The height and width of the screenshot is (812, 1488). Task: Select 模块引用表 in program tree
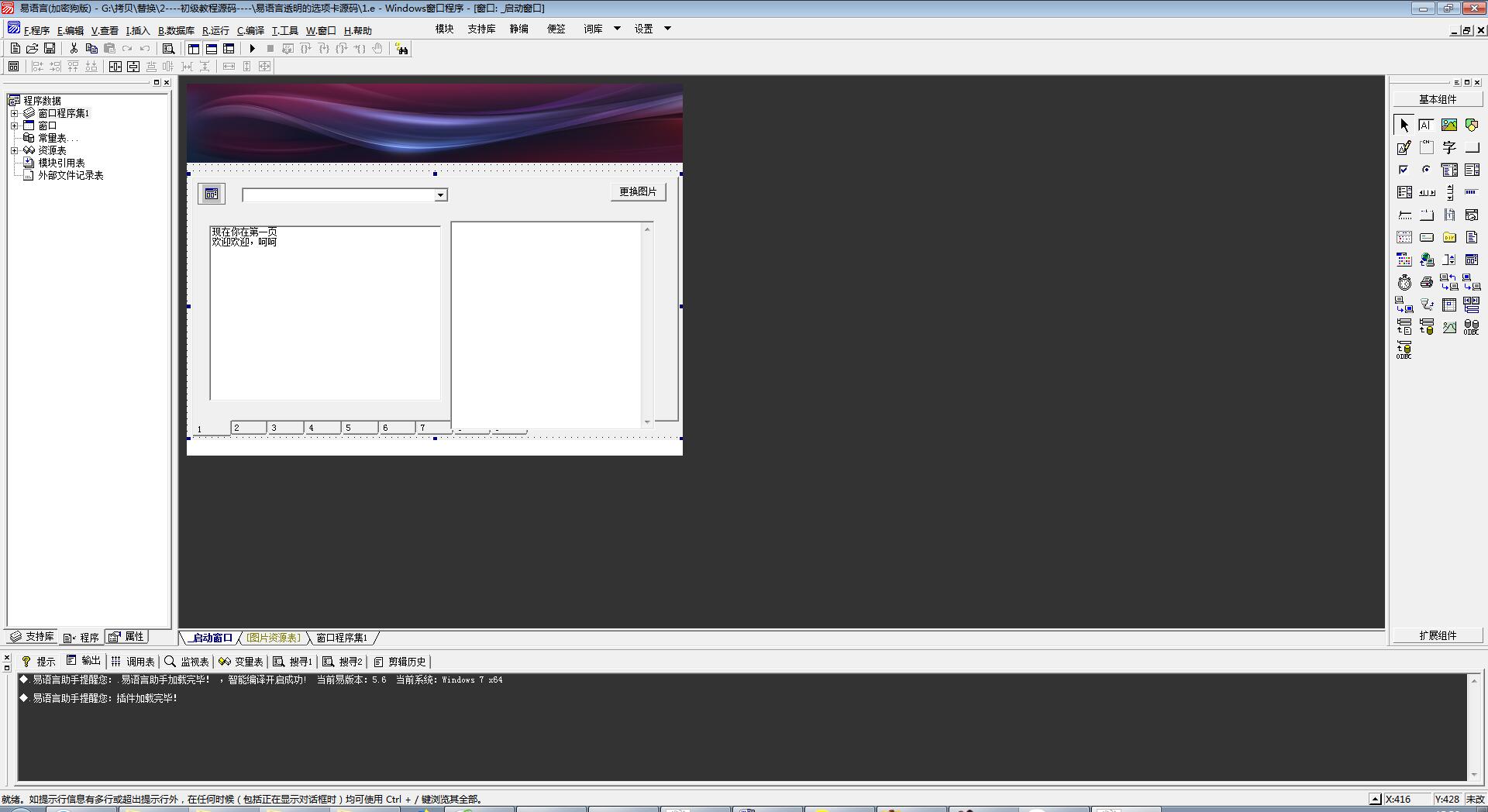pos(61,163)
